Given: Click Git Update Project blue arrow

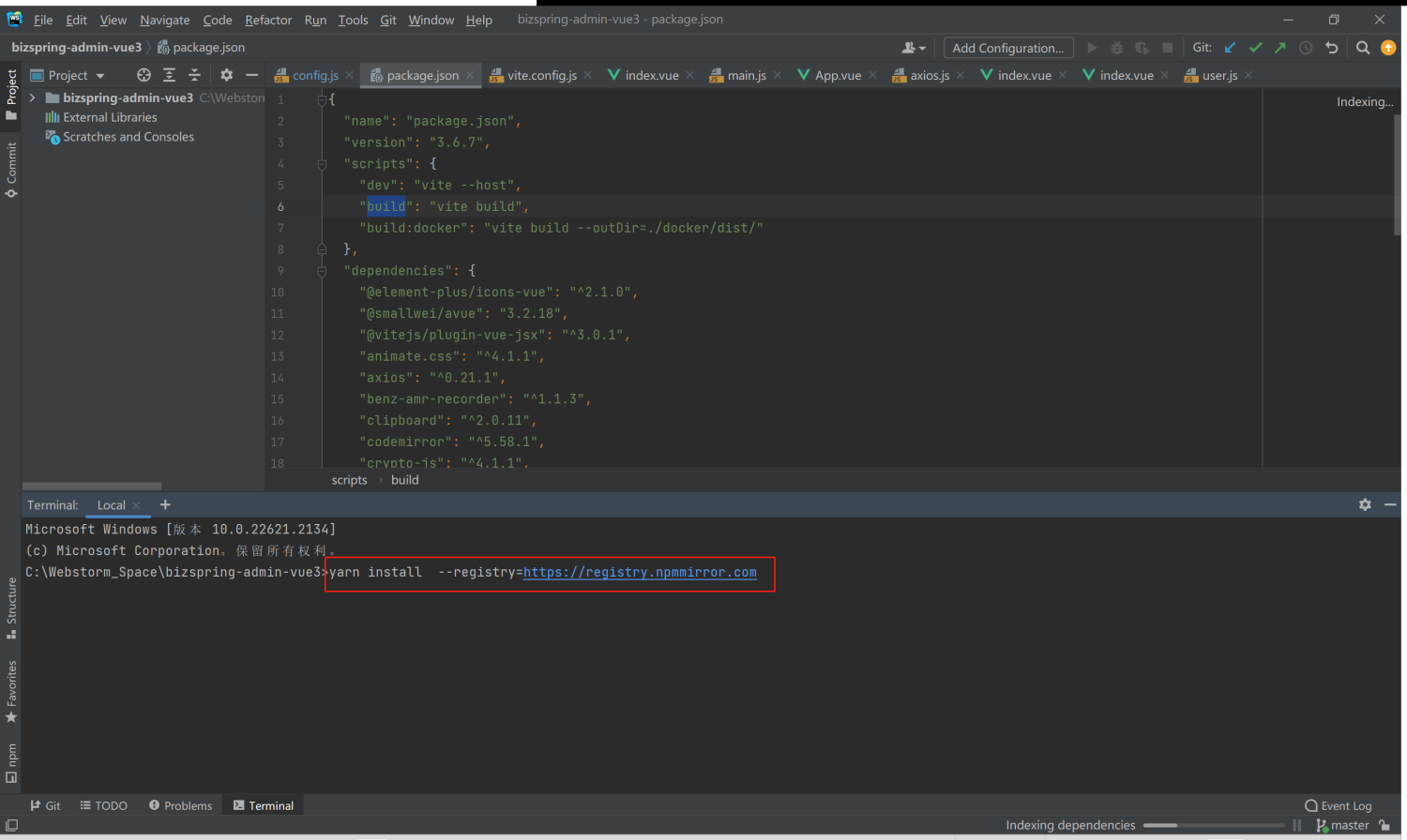Looking at the screenshot, I should [1230, 48].
